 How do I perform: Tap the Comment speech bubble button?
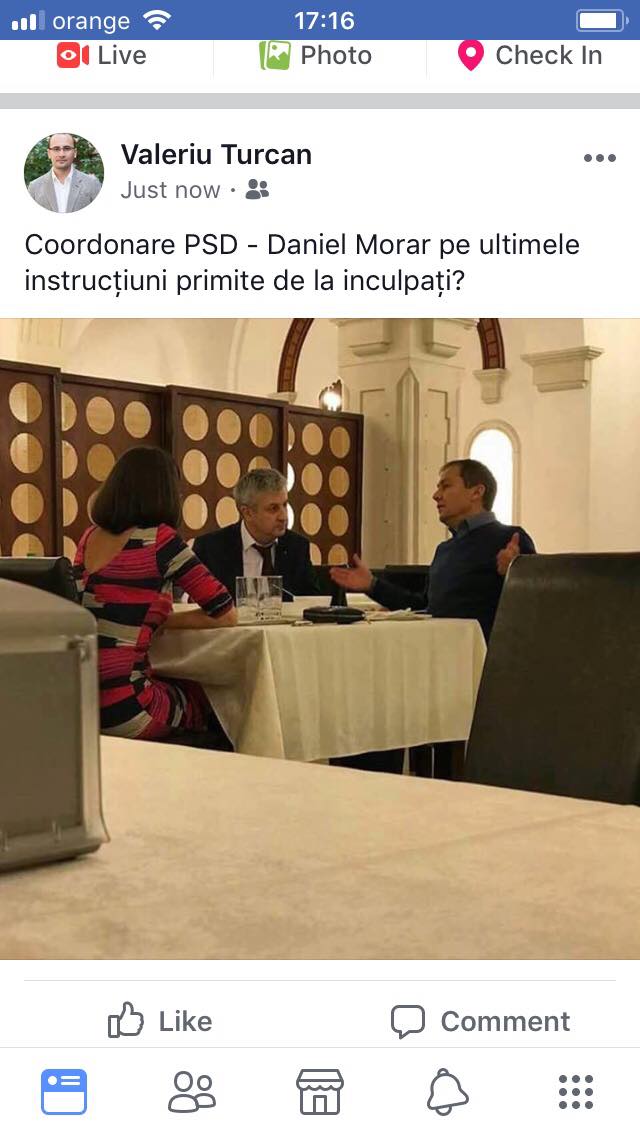point(481,1021)
